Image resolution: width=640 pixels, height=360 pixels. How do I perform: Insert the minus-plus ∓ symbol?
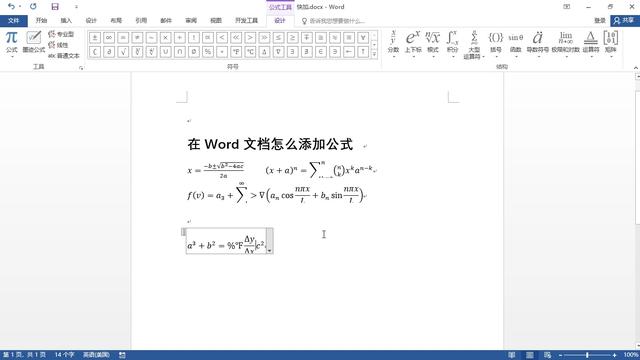[307, 38]
